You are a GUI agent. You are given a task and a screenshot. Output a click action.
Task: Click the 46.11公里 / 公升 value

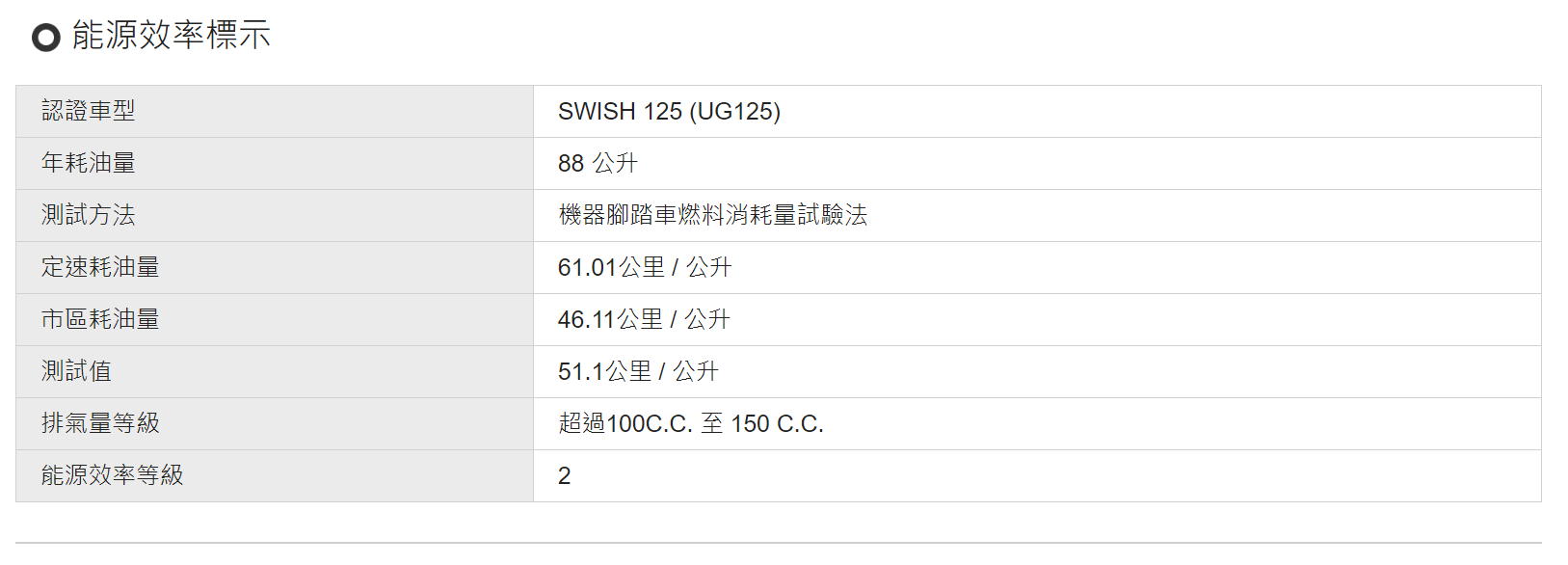(644, 319)
